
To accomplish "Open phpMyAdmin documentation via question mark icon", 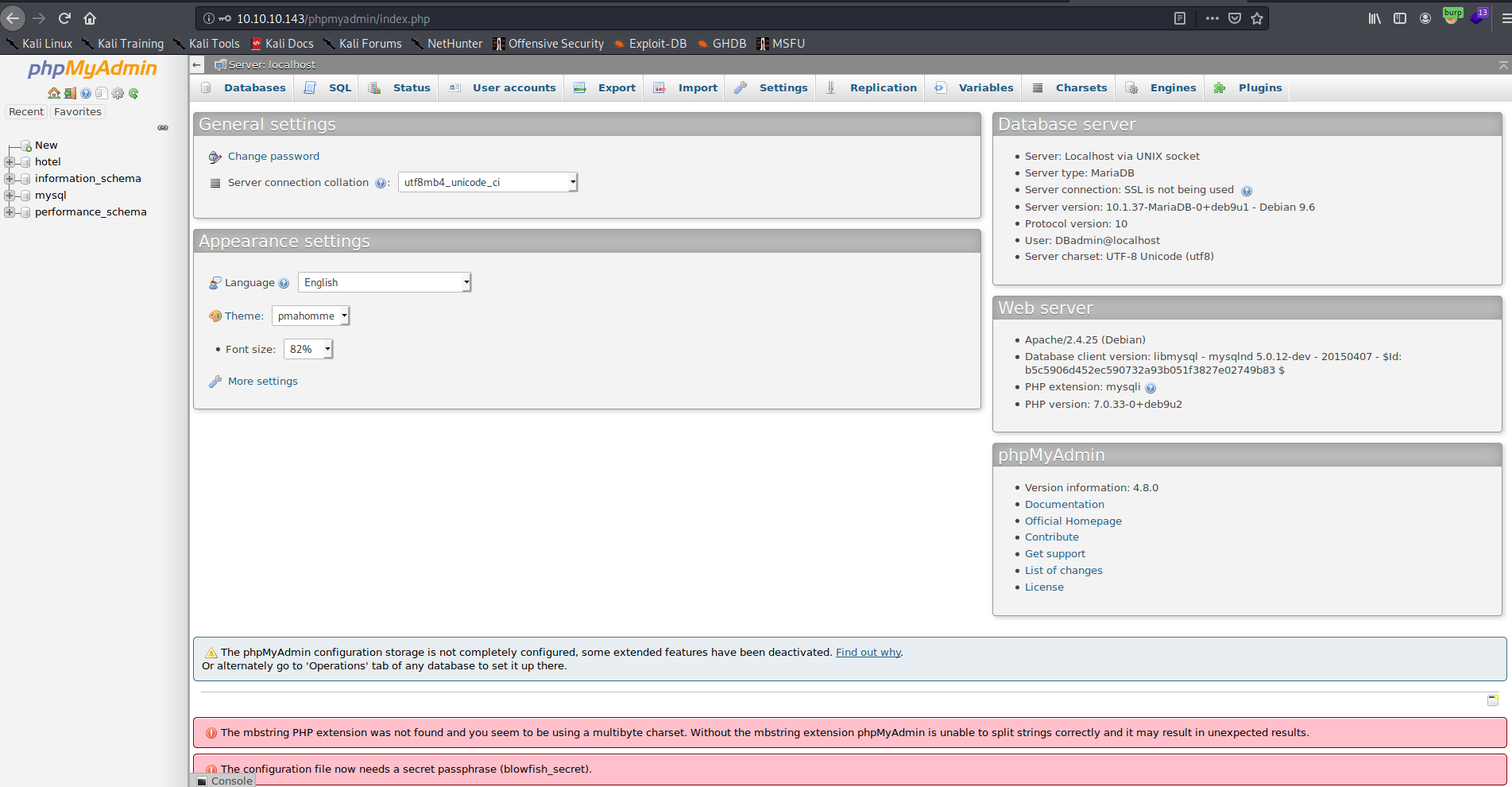I will click(x=86, y=93).
